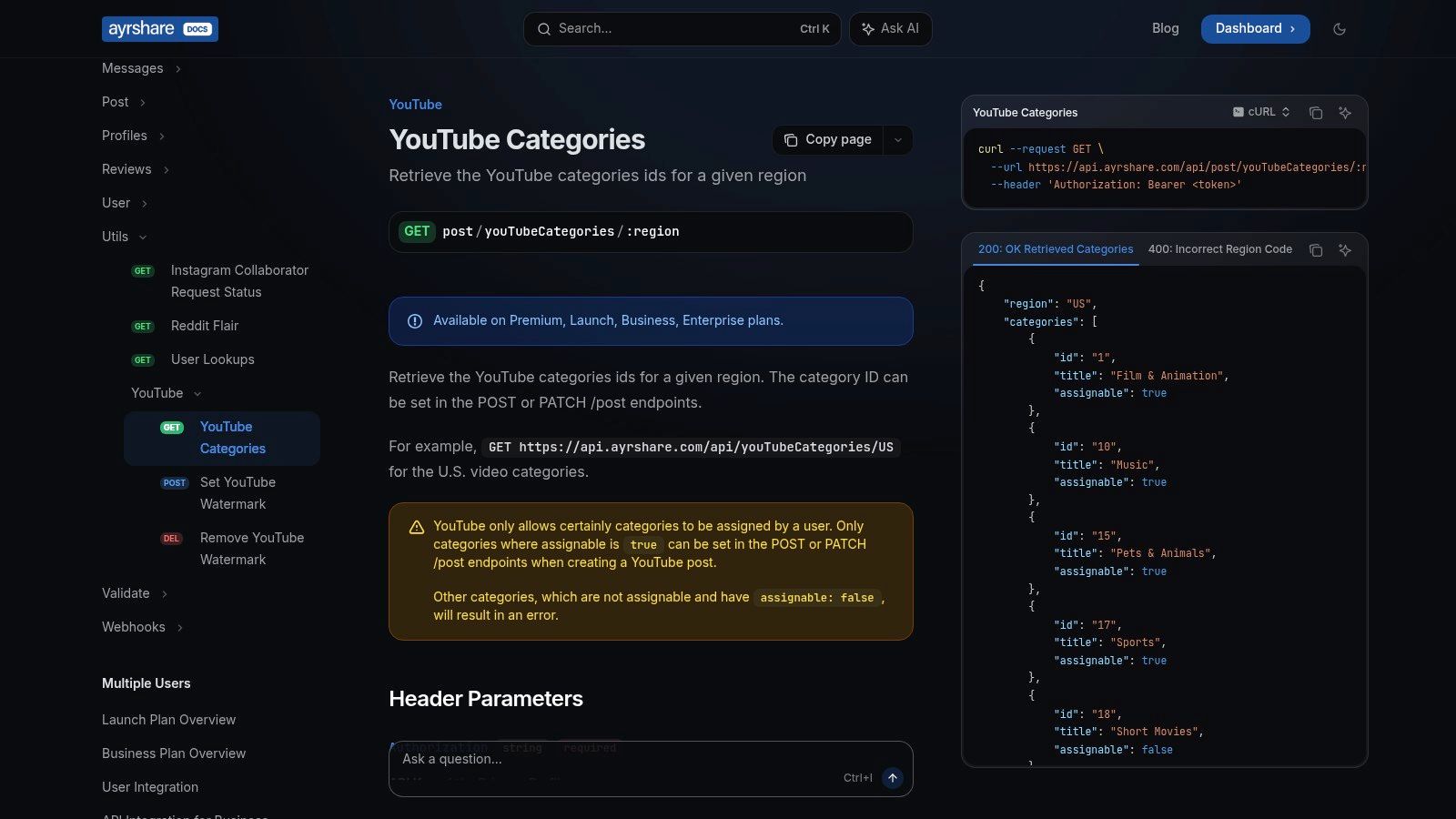Select 200: OK Retrieved Categories tab

(x=1056, y=249)
